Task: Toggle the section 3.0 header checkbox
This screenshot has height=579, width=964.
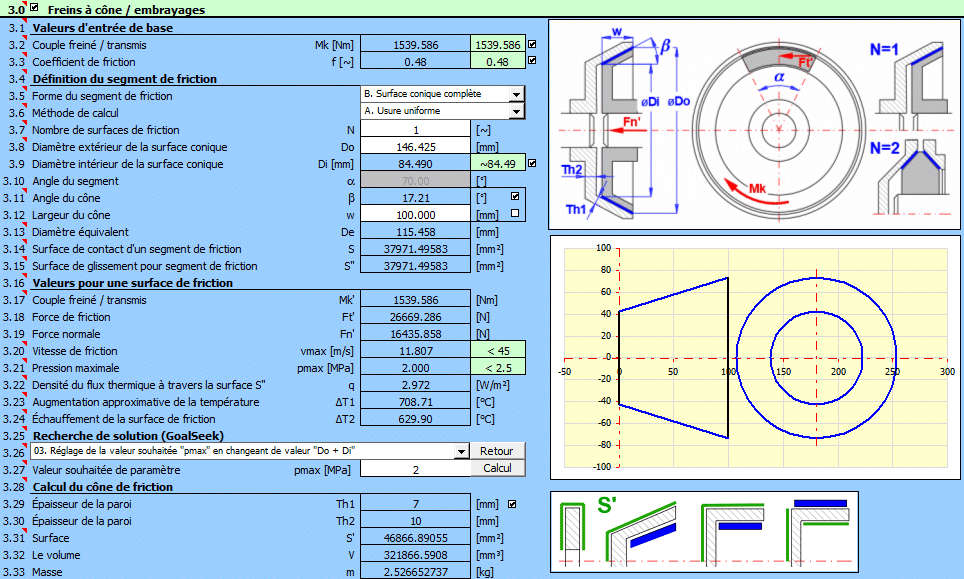Action: 35,9
